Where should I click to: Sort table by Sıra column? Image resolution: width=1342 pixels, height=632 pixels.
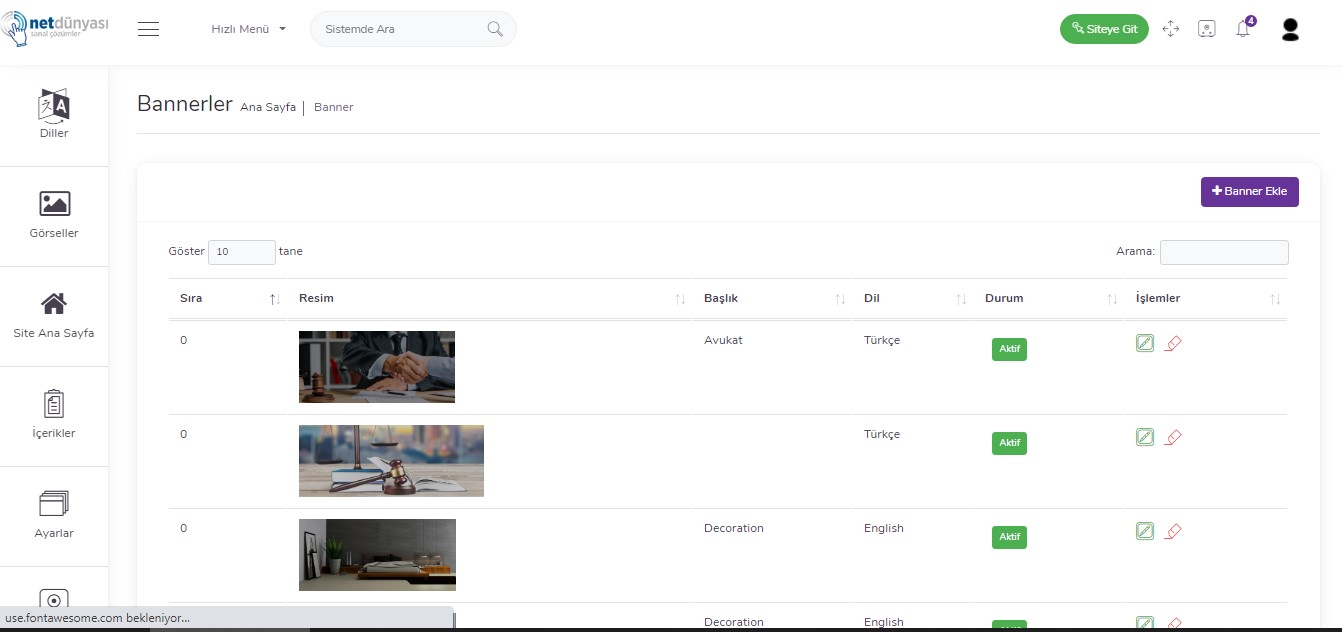point(227,298)
